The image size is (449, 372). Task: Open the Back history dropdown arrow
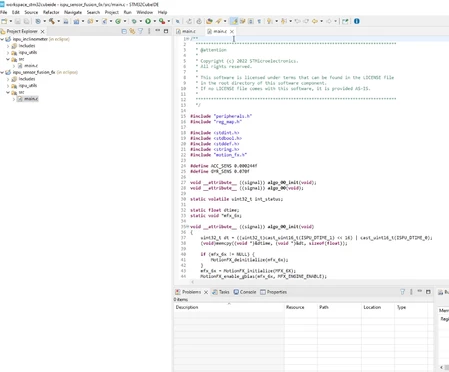(x=321, y=21)
